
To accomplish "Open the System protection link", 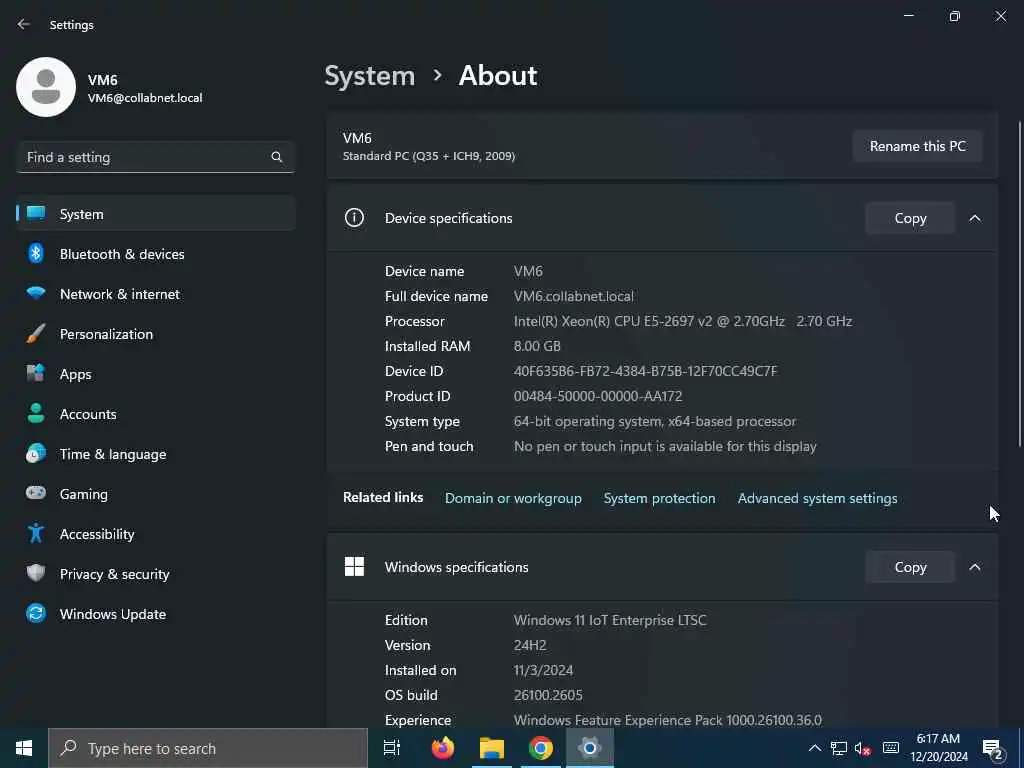I will click(x=659, y=498).
